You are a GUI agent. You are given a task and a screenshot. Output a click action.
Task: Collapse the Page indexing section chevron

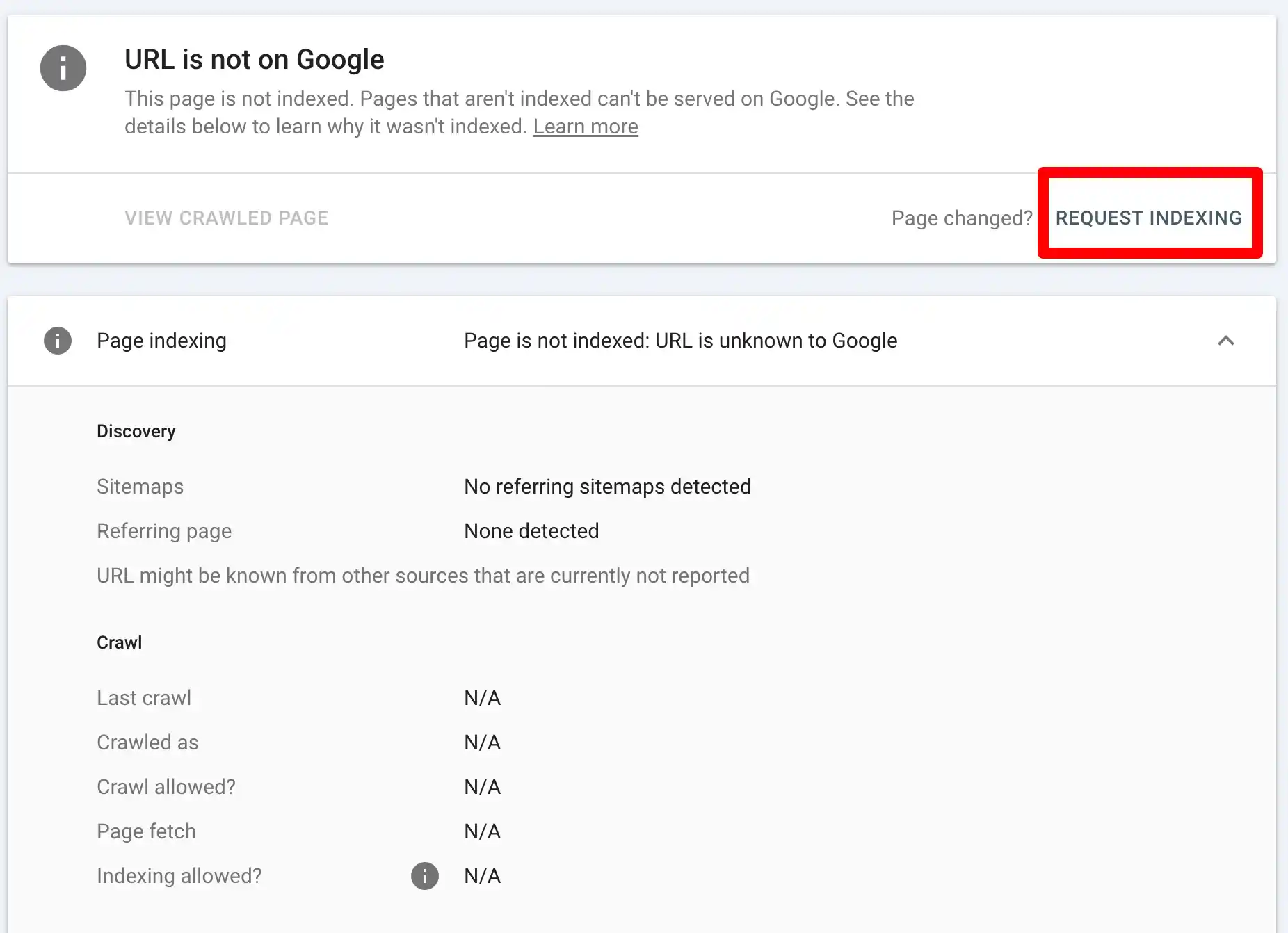(x=1226, y=341)
